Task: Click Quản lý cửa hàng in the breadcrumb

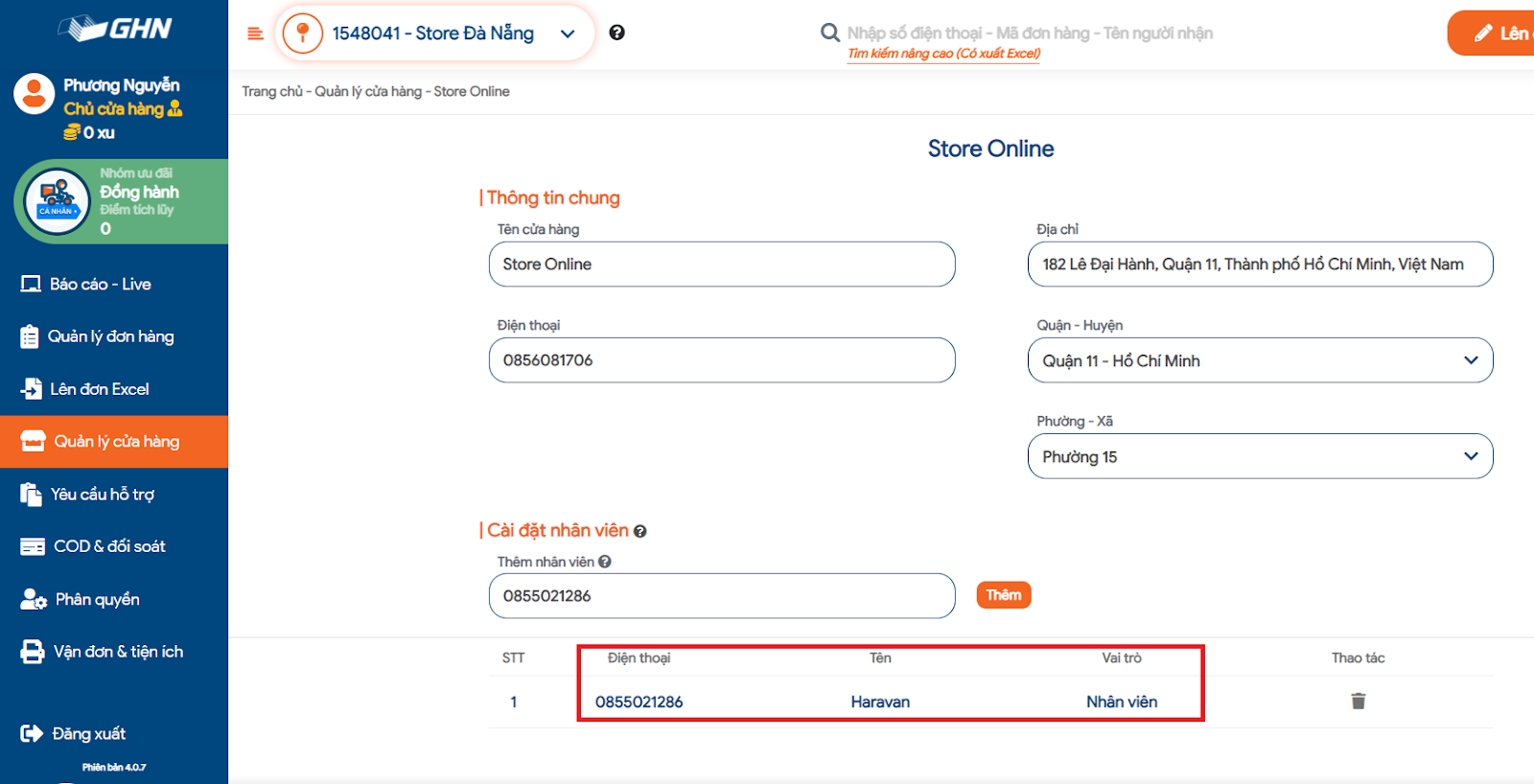Action: tap(368, 91)
